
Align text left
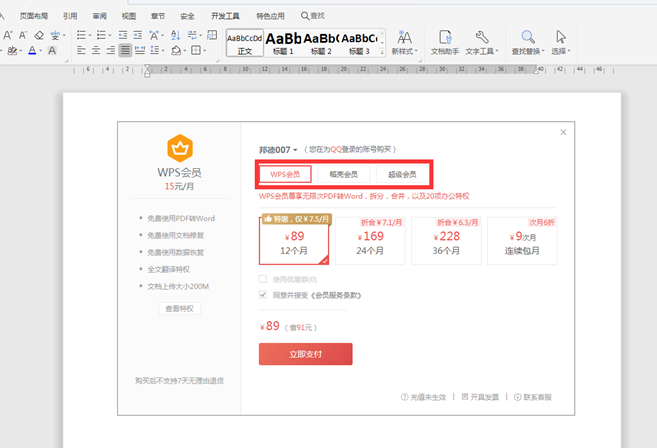(81, 51)
